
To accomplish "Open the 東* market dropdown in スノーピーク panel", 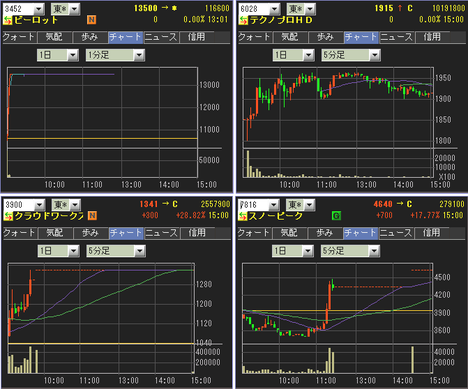I will pyautogui.click(x=310, y=204).
